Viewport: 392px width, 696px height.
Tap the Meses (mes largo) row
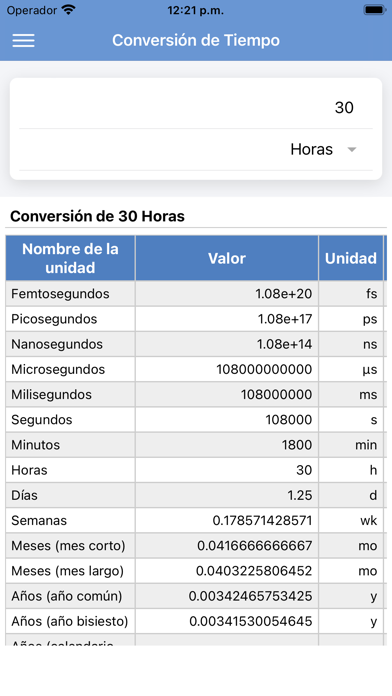pyautogui.click(x=67, y=571)
